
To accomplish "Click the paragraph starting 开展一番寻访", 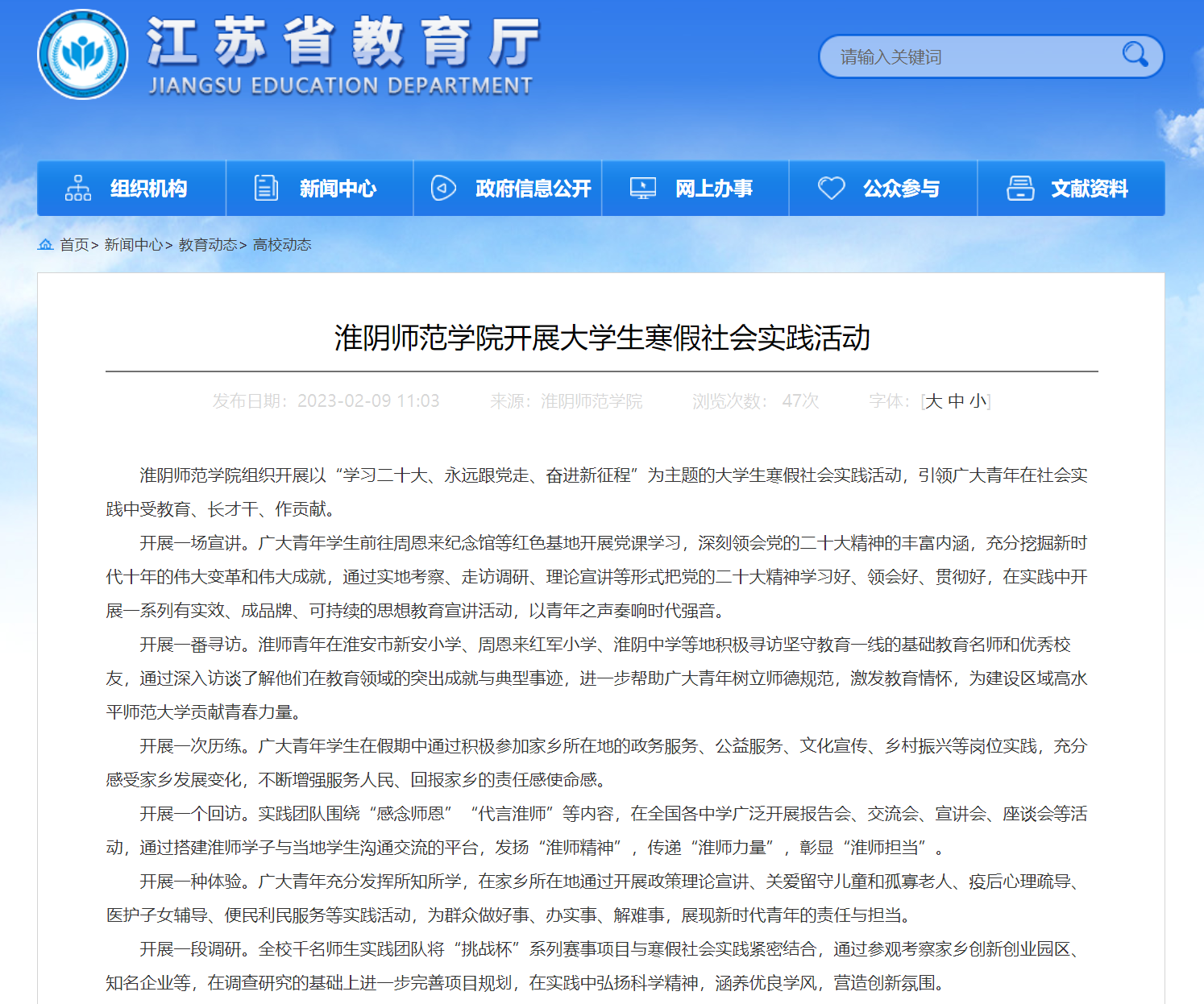I will point(596,678).
